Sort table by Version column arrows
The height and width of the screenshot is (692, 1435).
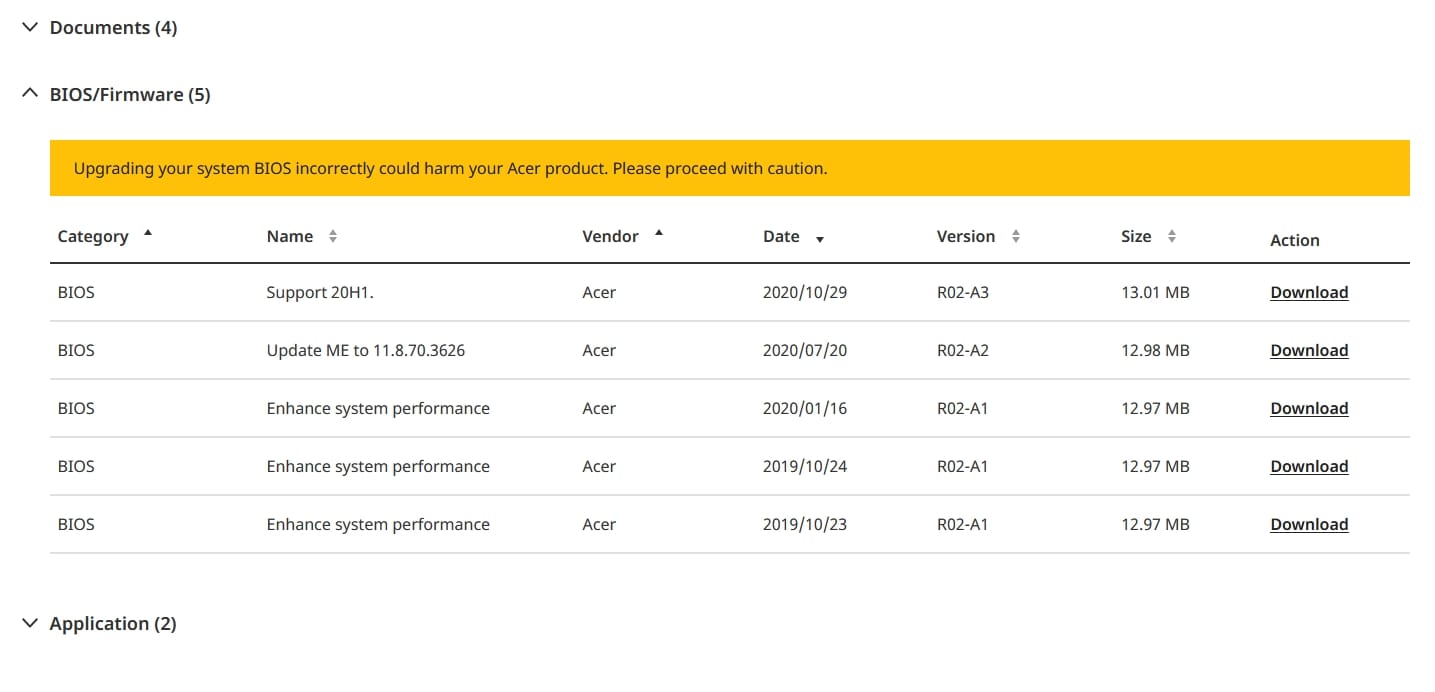pyautogui.click(x=1015, y=237)
